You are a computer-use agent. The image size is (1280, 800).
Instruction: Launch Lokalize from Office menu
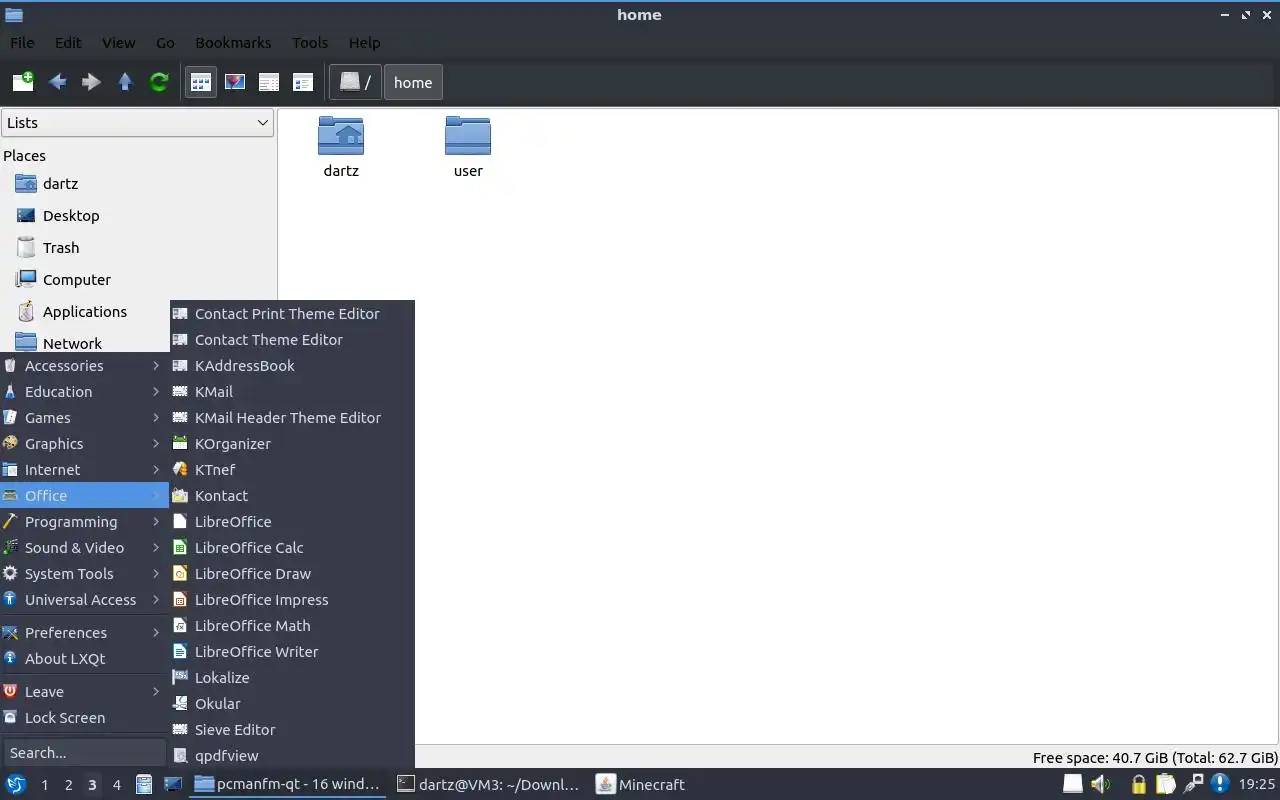click(292, 678)
